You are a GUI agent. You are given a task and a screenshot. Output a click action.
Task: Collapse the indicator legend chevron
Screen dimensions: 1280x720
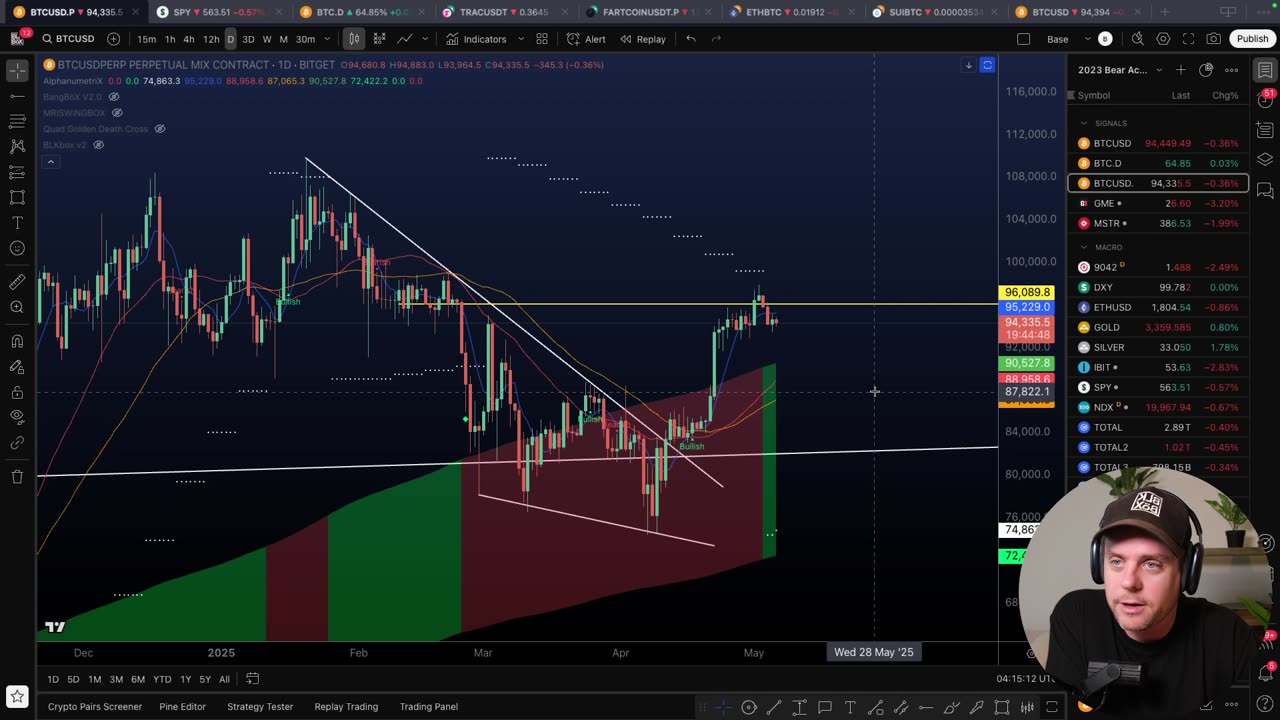point(50,161)
